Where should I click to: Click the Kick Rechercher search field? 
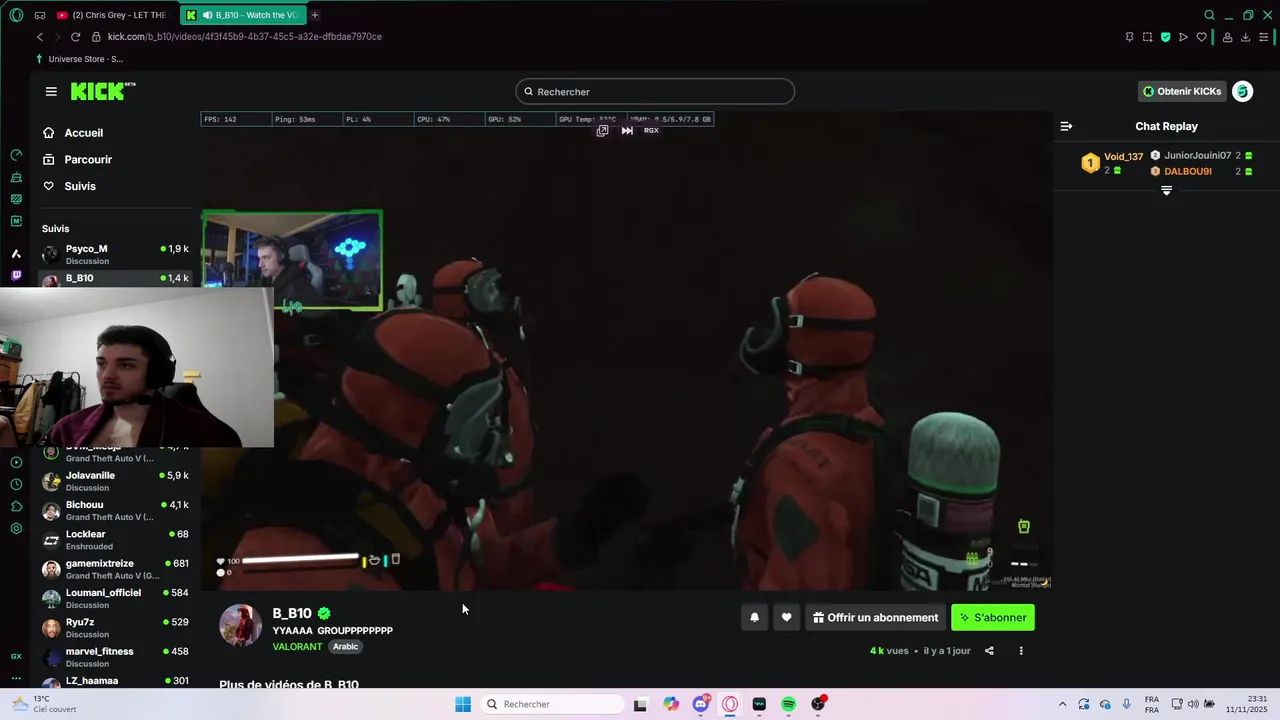[x=655, y=91]
